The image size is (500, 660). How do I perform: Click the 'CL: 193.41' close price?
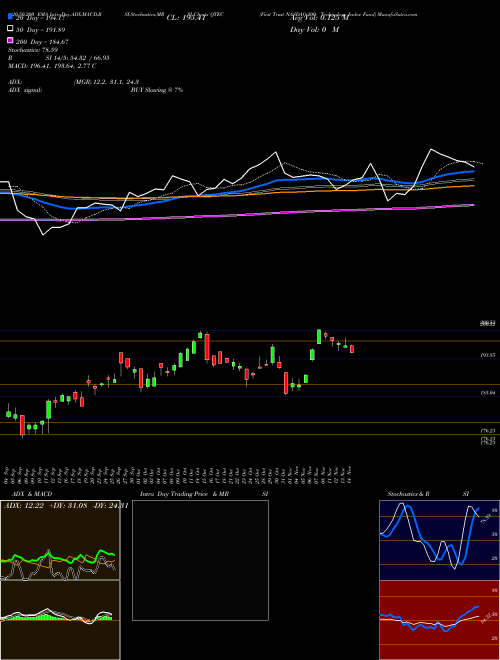point(186,18)
